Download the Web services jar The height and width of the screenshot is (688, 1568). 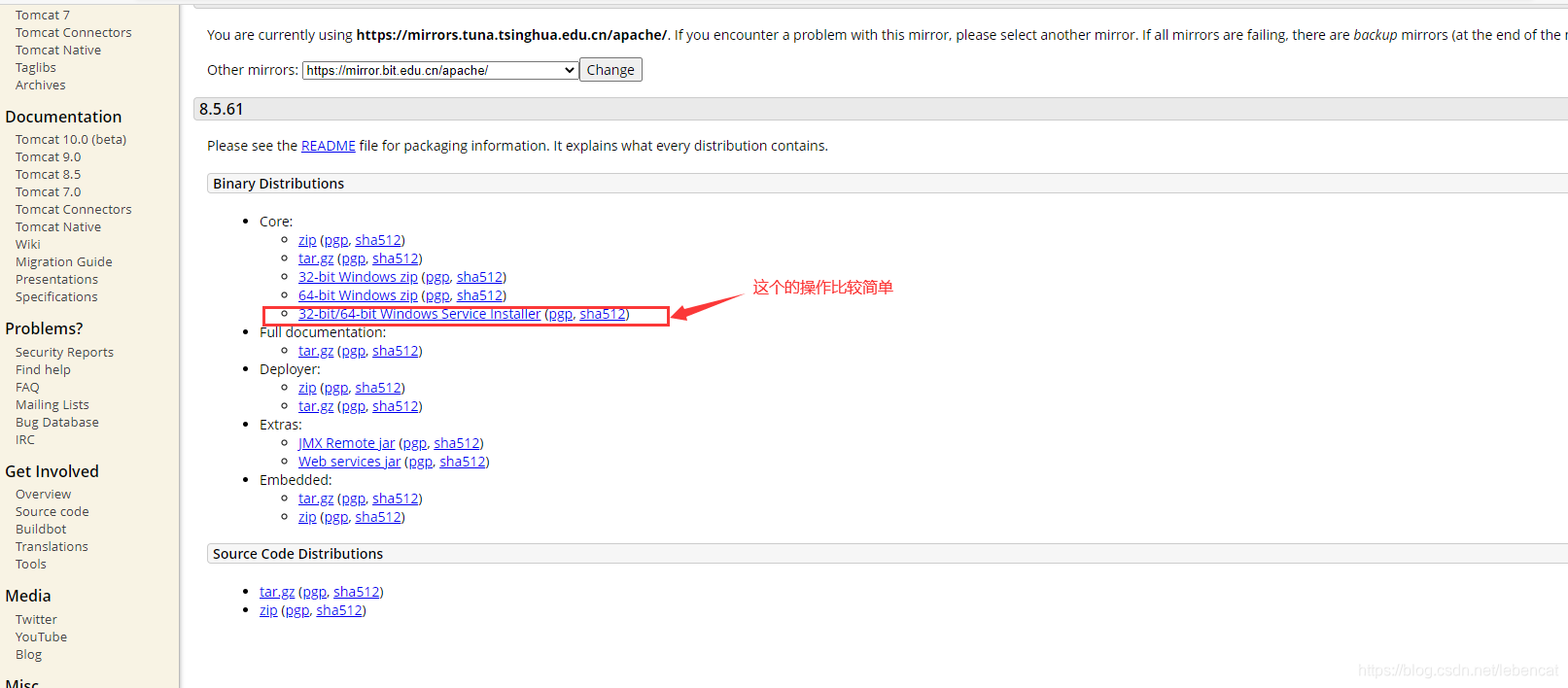[349, 462]
